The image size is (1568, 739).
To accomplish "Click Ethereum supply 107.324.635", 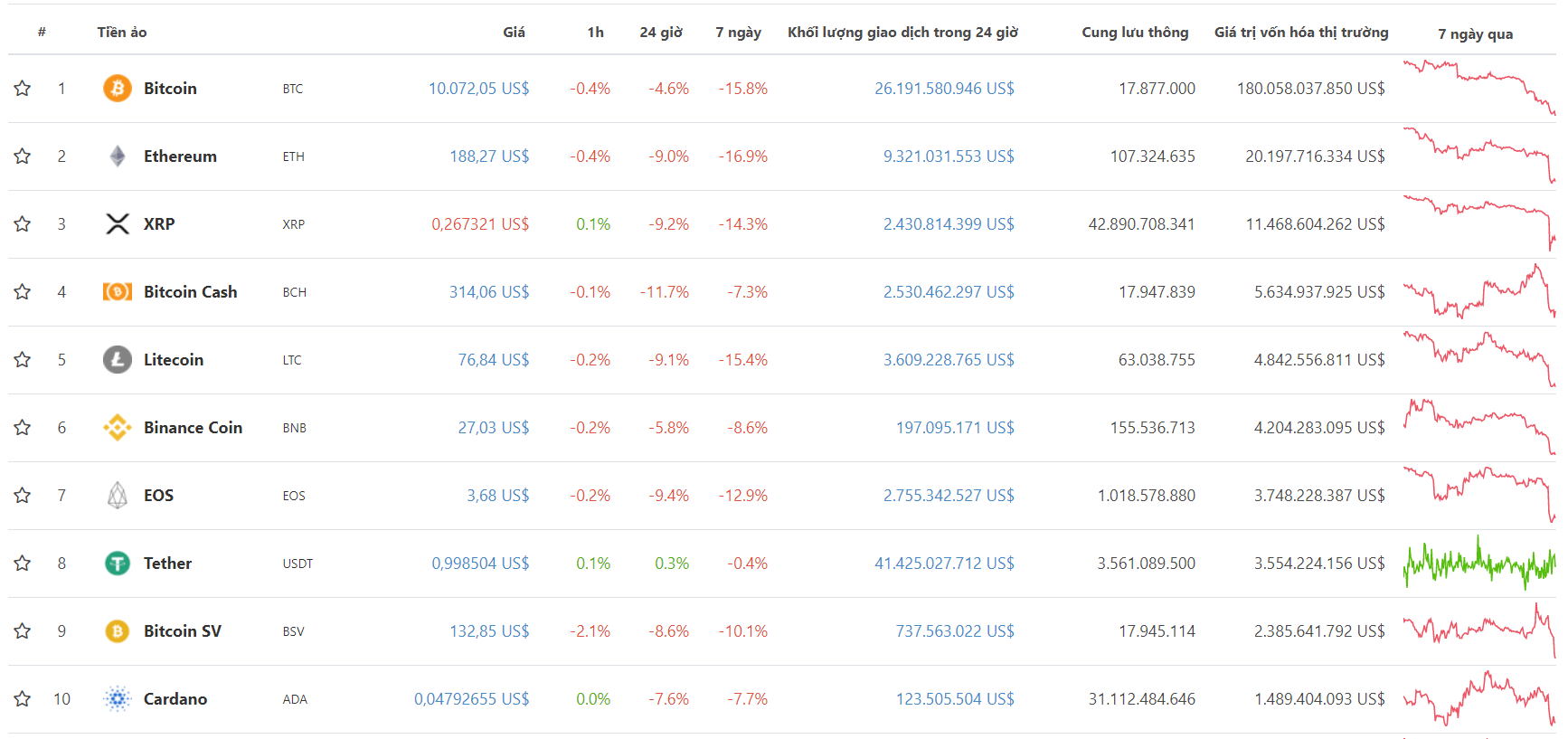I will (1153, 156).
